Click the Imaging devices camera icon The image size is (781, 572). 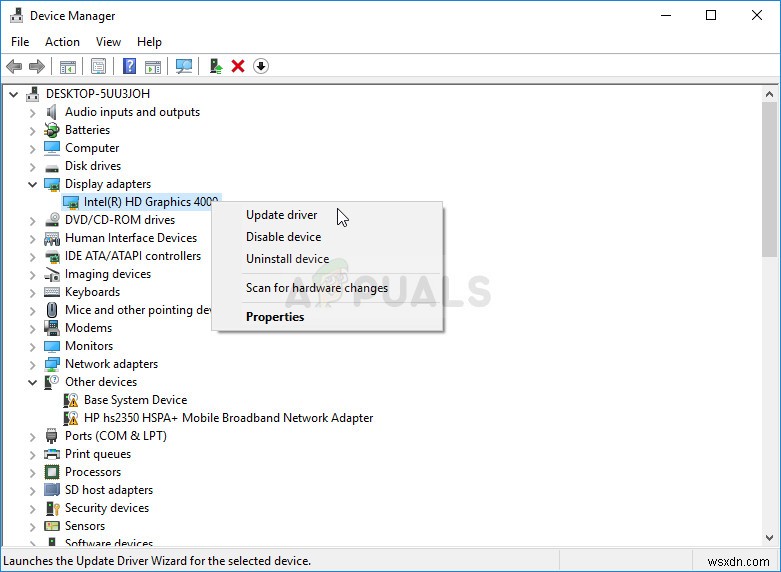(x=52, y=274)
